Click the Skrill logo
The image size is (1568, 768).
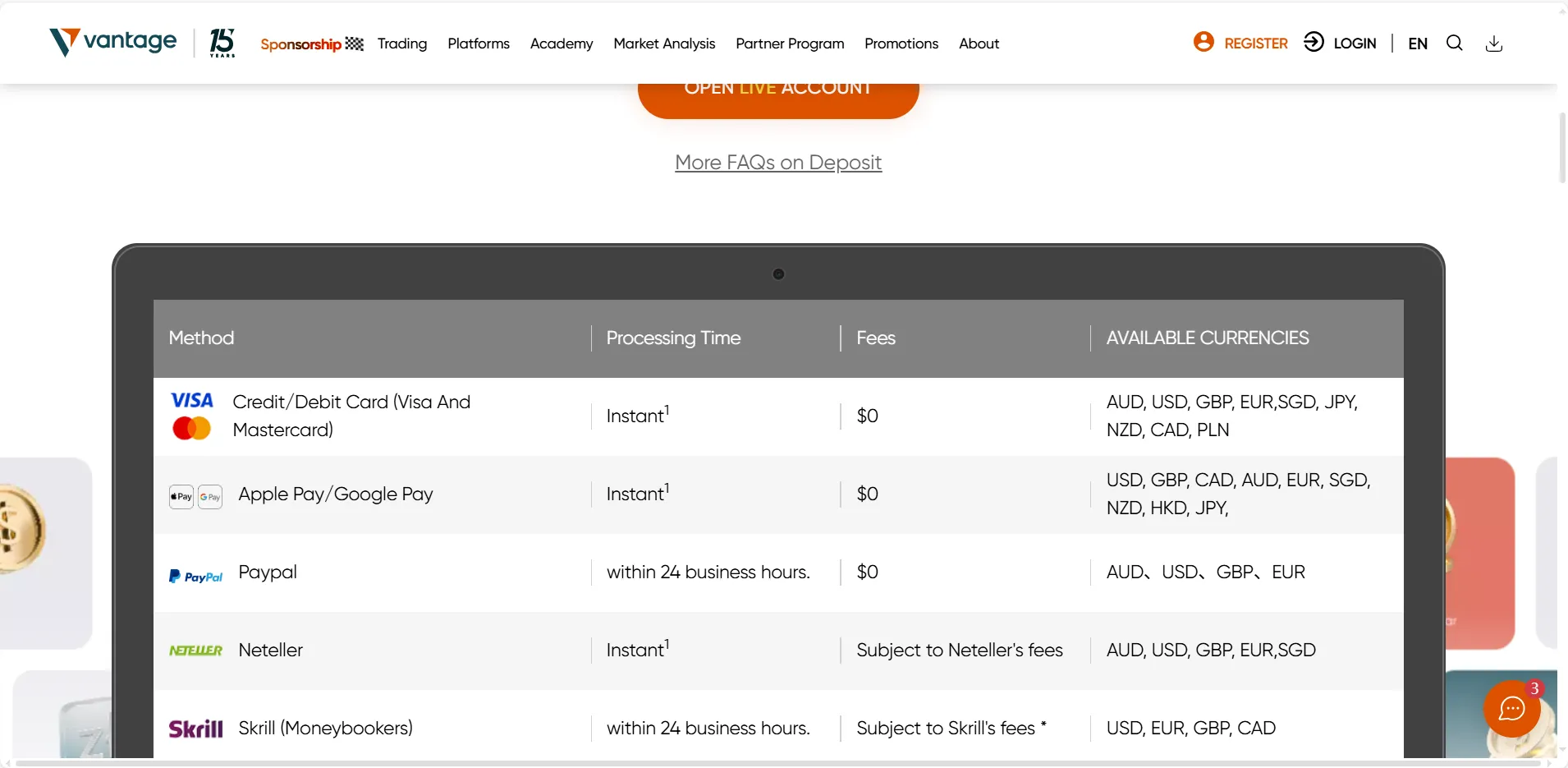195,729
